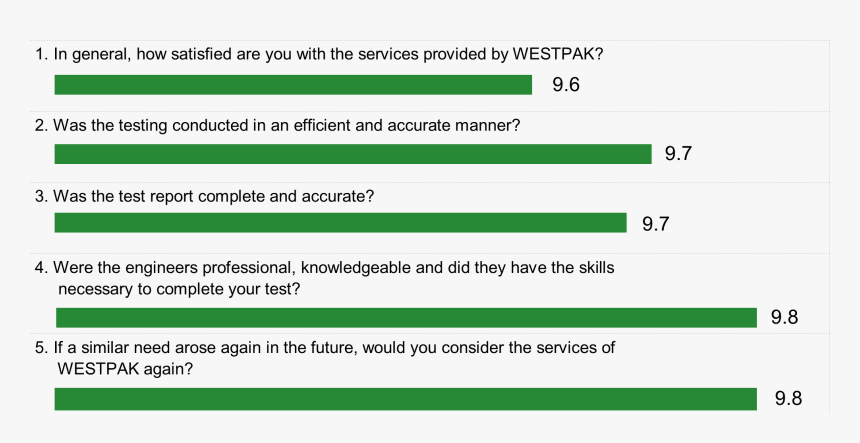The width and height of the screenshot is (860, 443).
Task: Click the 'WESTPAK again?' text line
Action: (x=125, y=368)
